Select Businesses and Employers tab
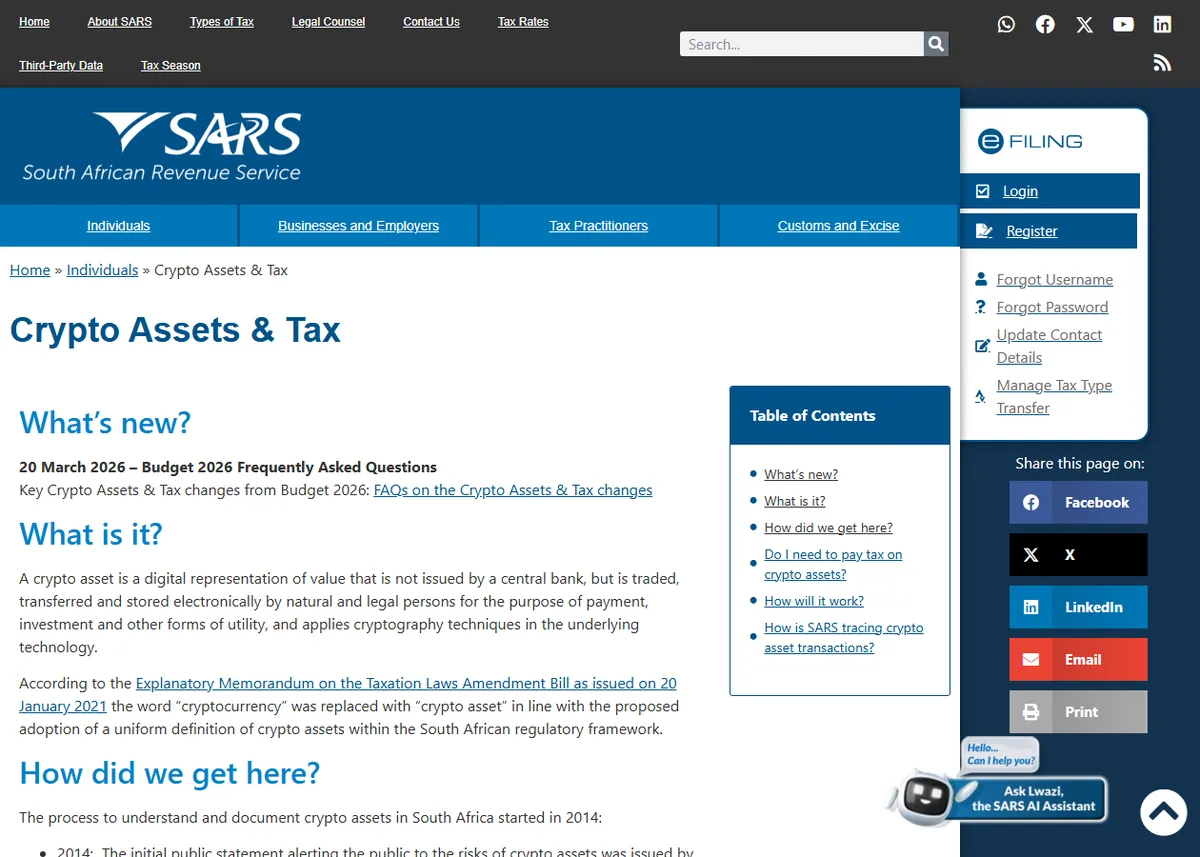1200x857 pixels. click(358, 226)
